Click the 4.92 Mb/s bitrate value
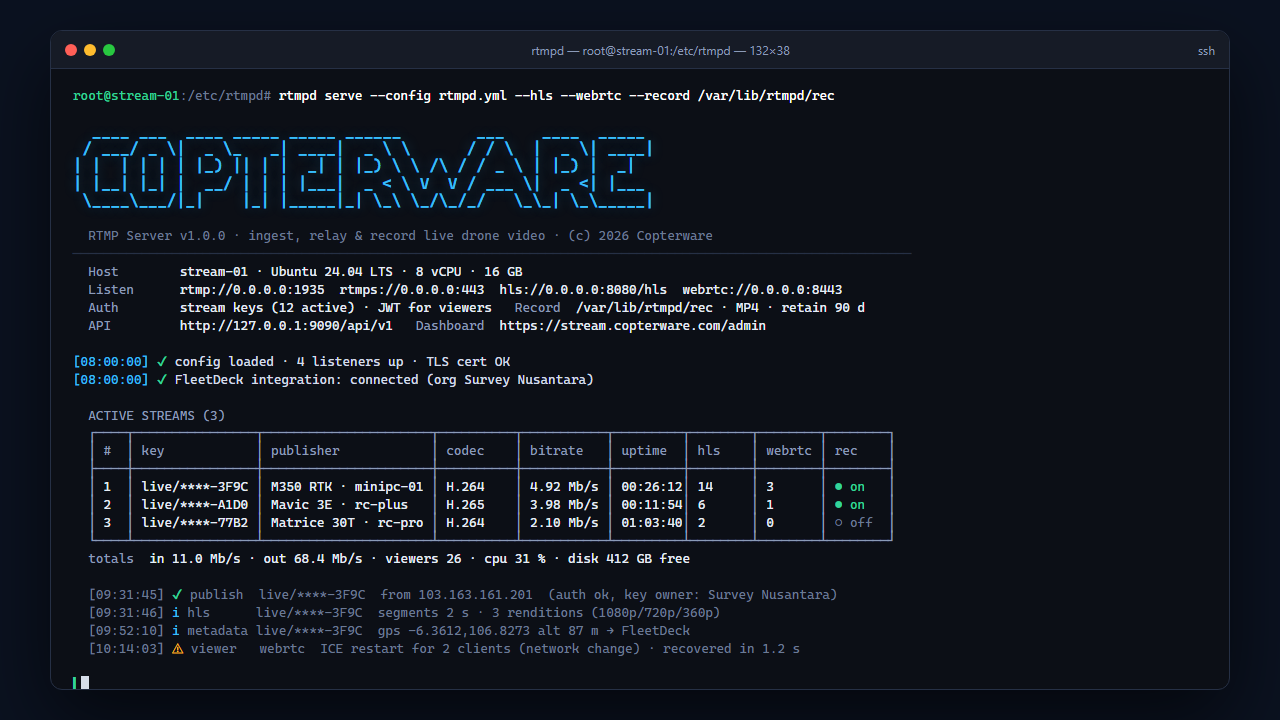Image resolution: width=1280 pixels, height=720 pixels. click(x=564, y=487)
